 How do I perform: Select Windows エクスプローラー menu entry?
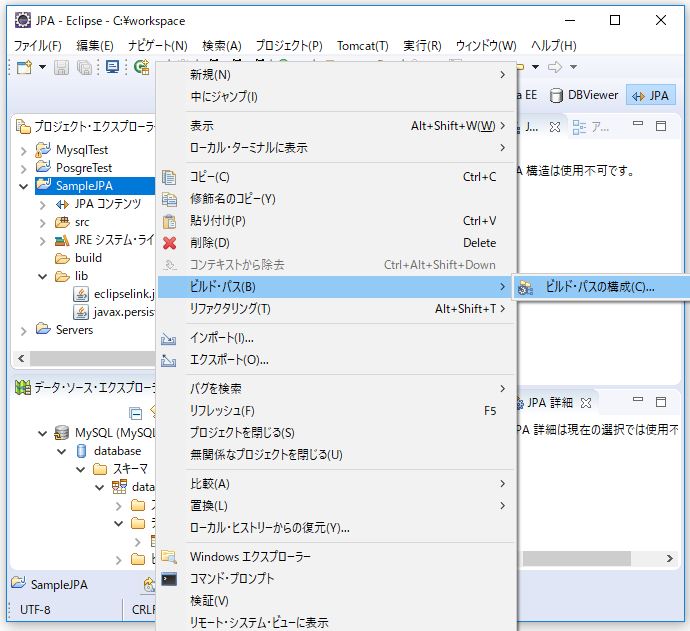[250, 557]
